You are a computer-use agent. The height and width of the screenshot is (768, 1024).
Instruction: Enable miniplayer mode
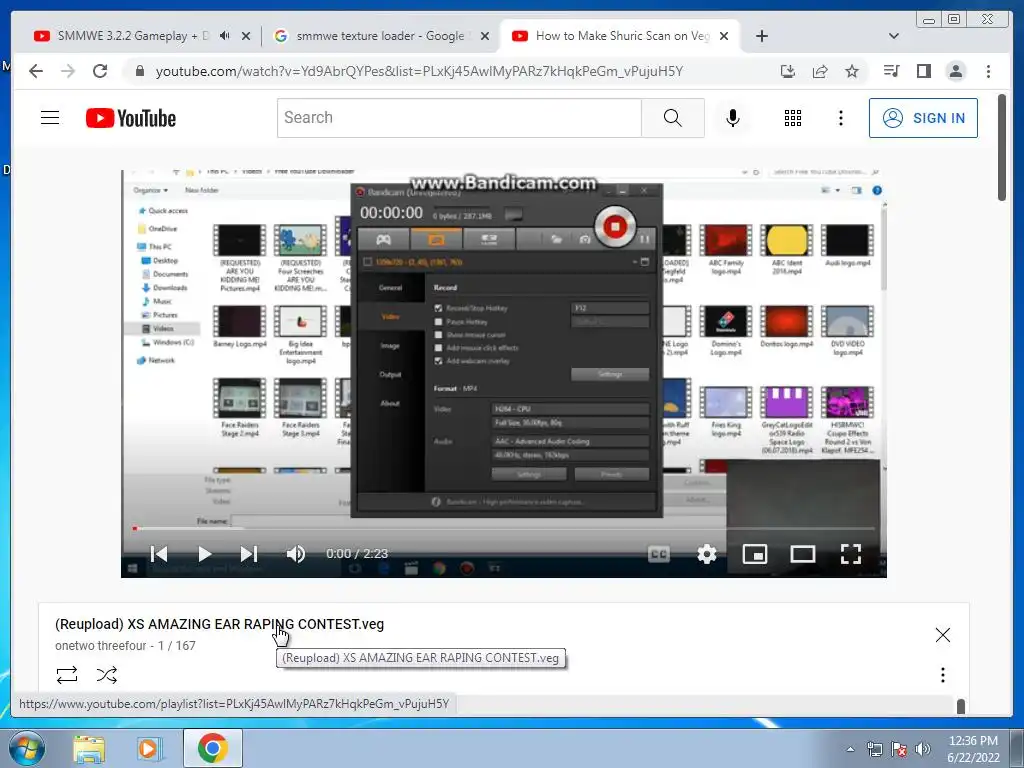pos(755,554)
